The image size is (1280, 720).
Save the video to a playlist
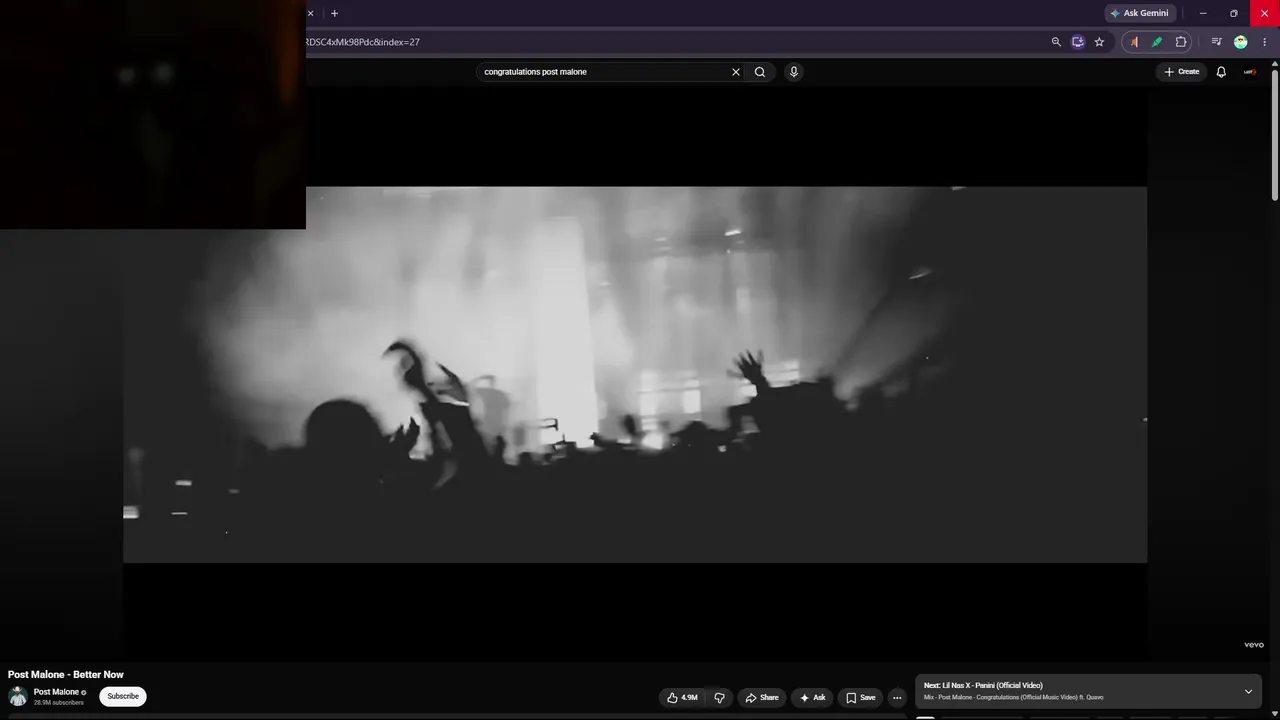pyautogui.click(x=860, y=698)
